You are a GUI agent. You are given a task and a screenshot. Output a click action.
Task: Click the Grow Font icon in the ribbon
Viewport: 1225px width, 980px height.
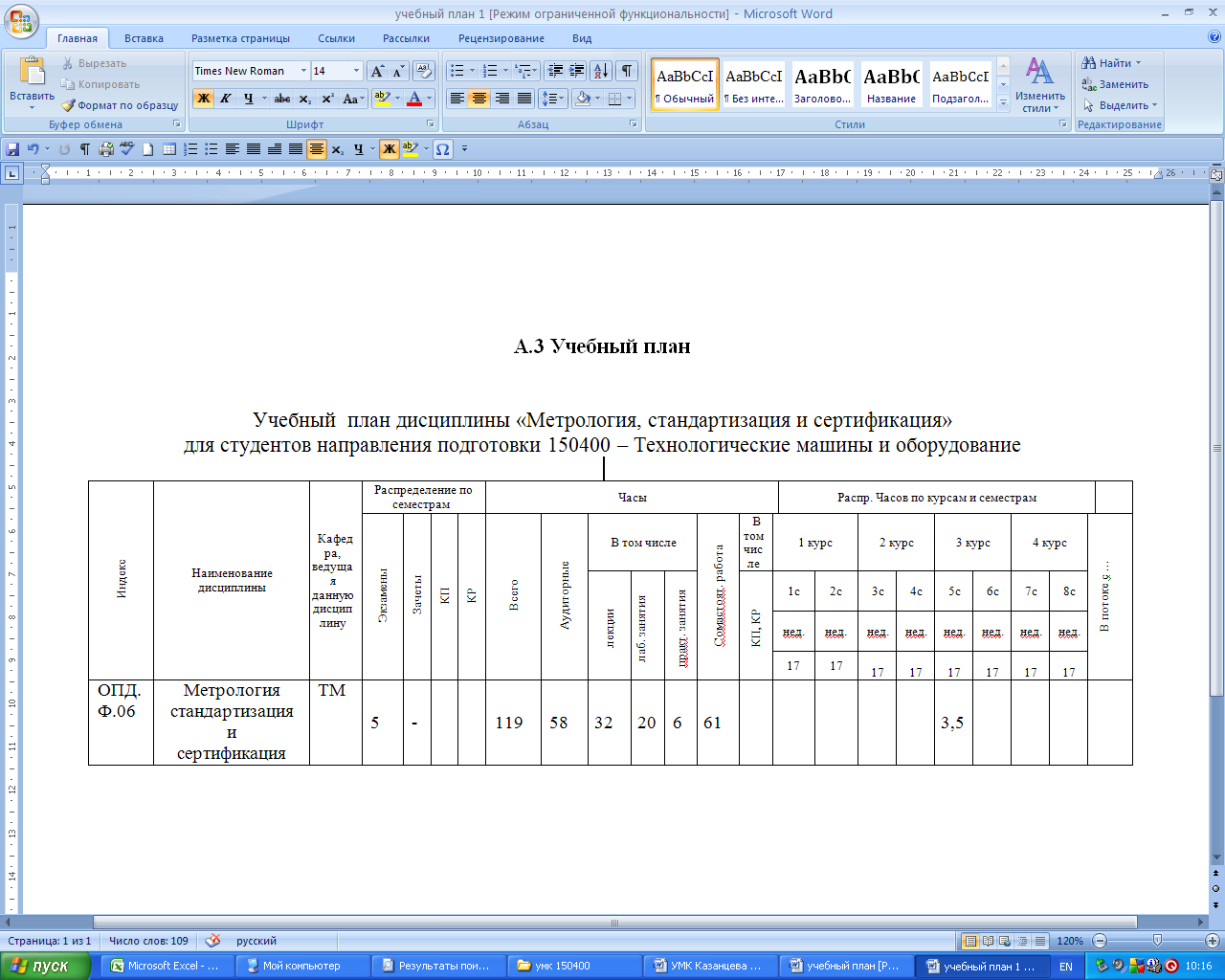pos(377,71)
